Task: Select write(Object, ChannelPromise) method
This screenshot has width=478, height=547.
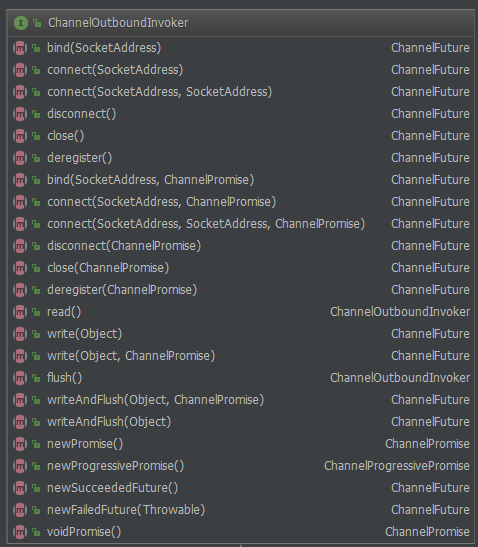Action: [131, 356]
